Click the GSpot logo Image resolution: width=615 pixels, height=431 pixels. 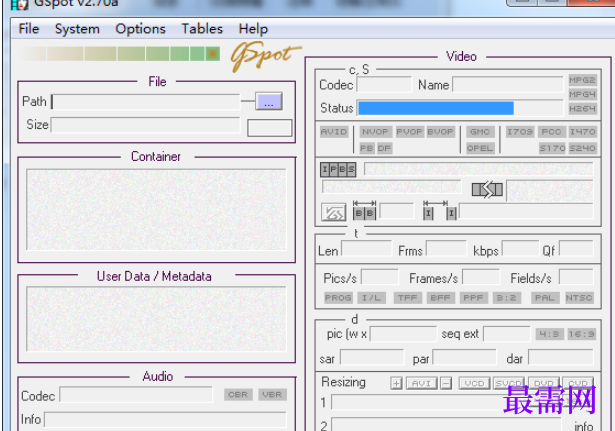click(265, 56)
